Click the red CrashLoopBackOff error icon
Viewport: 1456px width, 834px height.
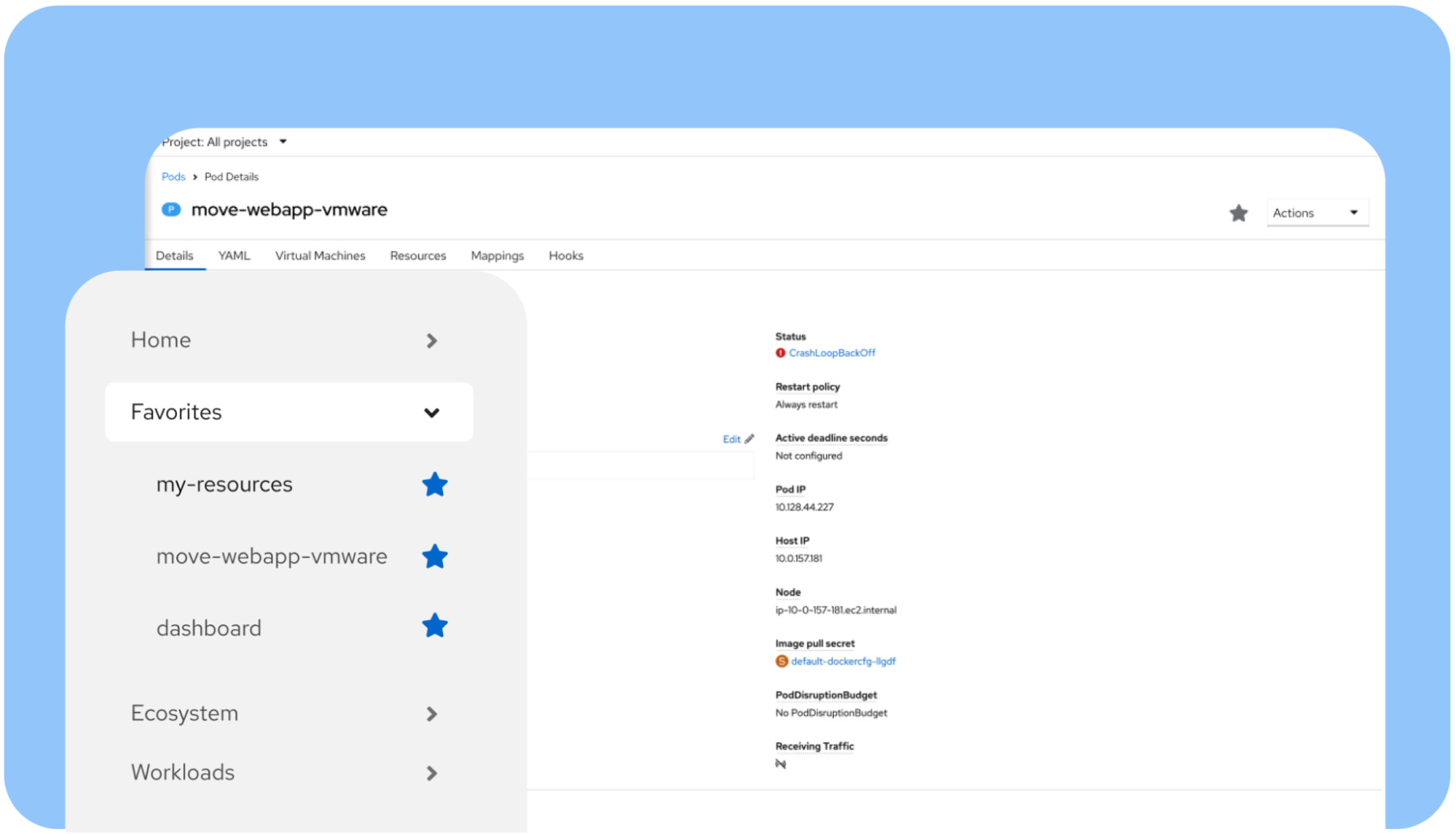tap(780, 353)
